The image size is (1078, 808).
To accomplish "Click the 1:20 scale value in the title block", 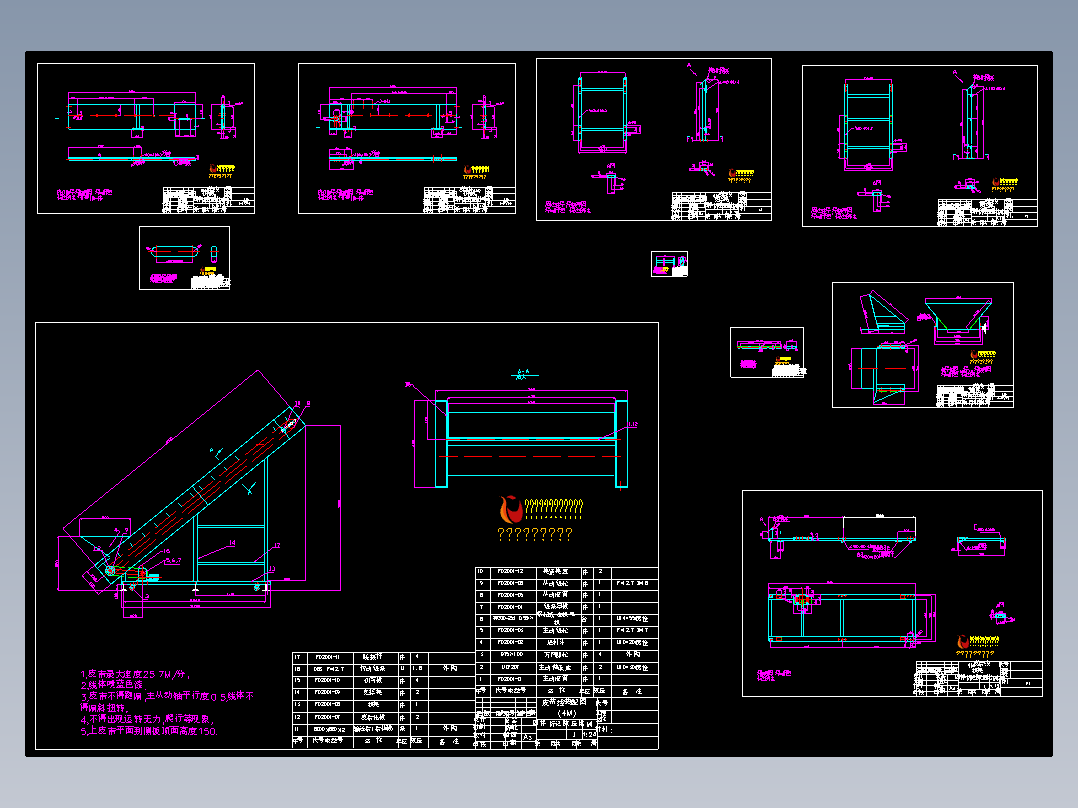I will point(589,734).
